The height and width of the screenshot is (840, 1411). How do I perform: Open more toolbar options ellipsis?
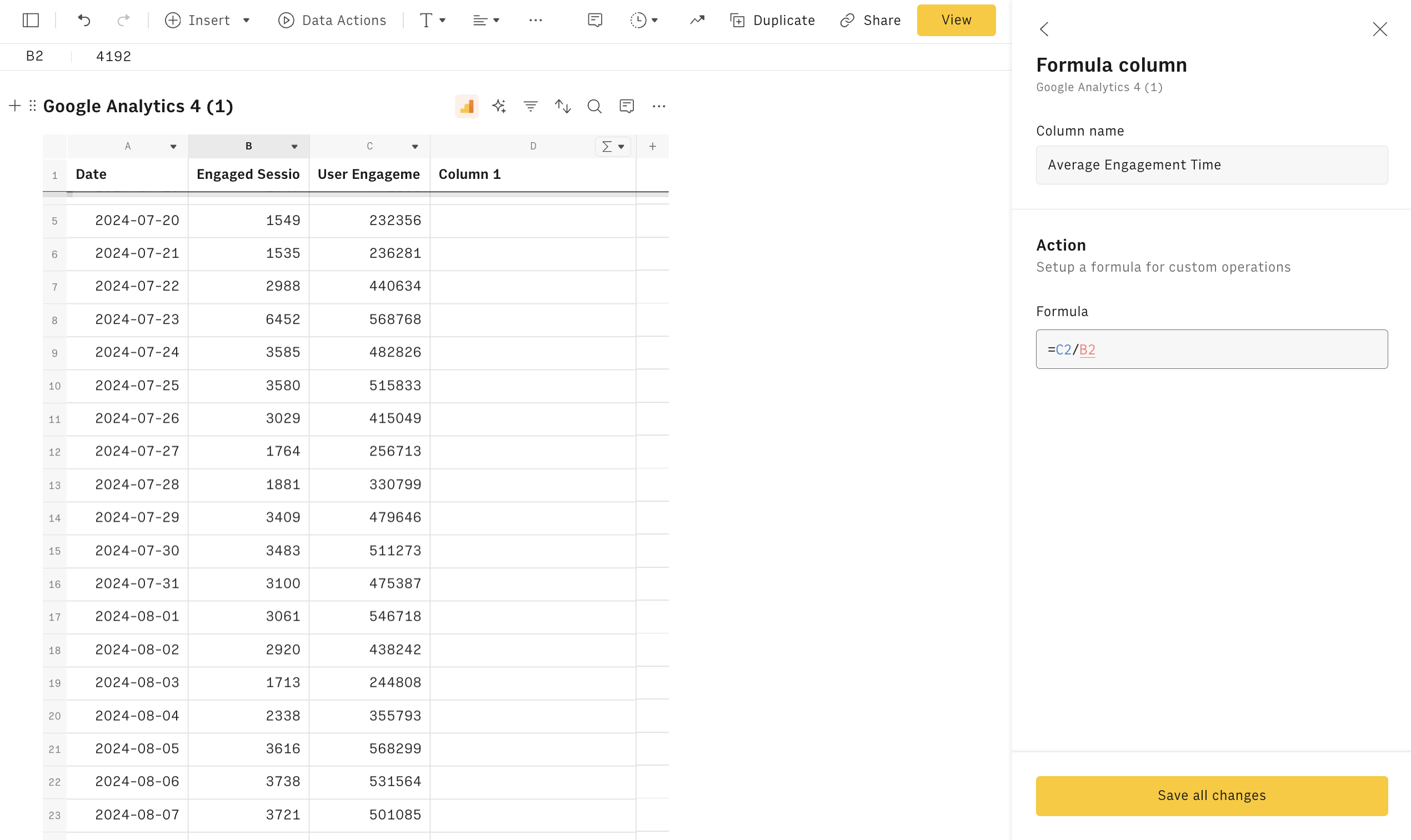point(536,21)
